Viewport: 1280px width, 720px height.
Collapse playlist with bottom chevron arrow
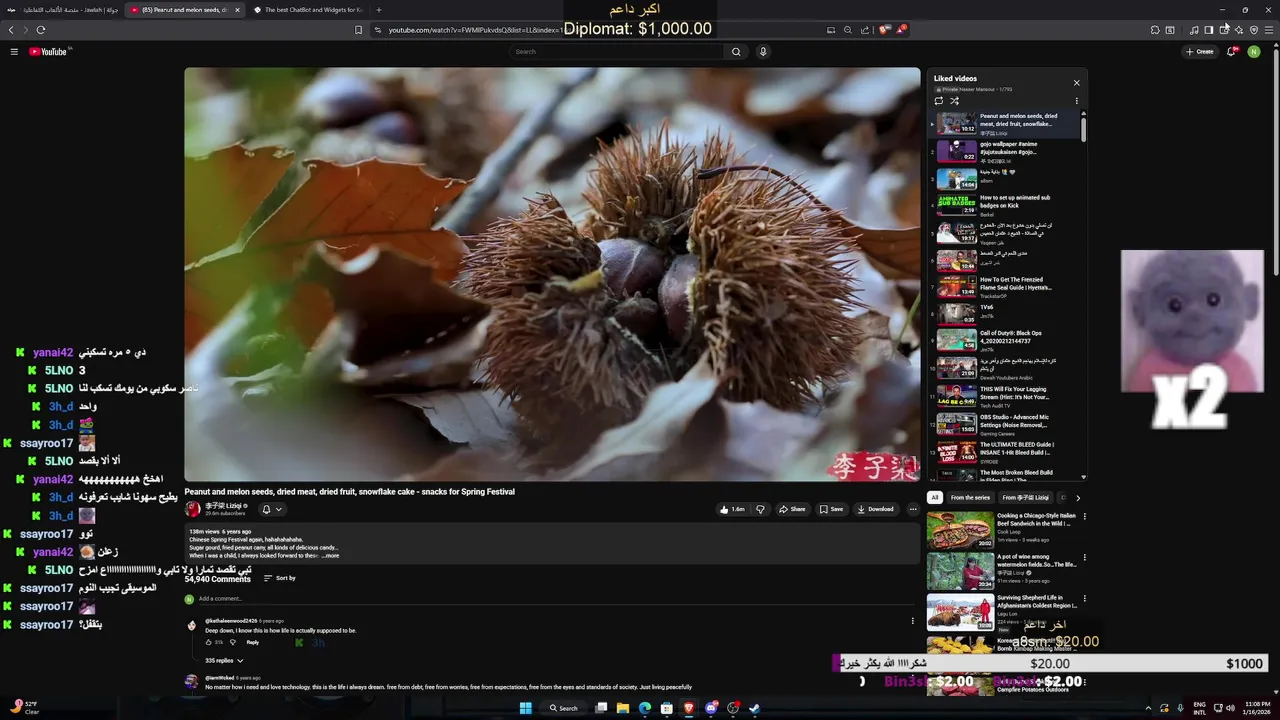[1084, 477]
